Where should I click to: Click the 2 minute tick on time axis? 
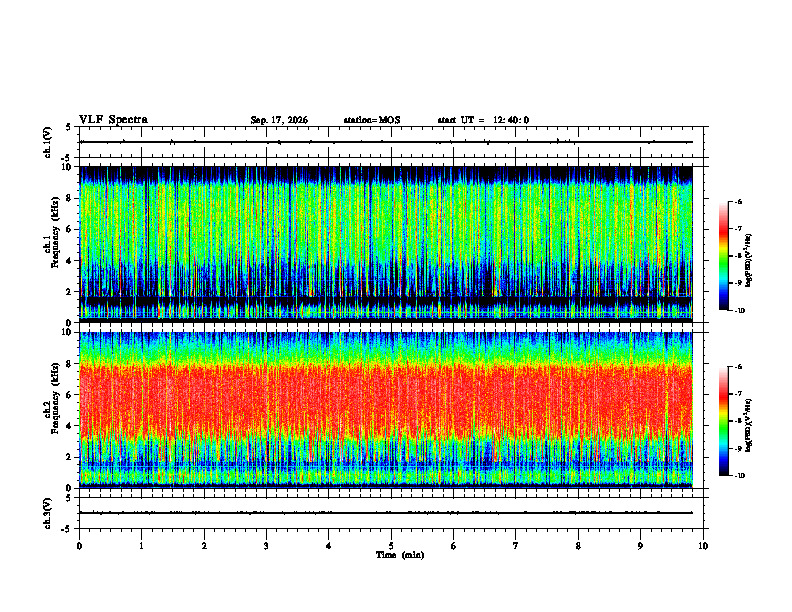pyautogui.click(x=204, y=546)
